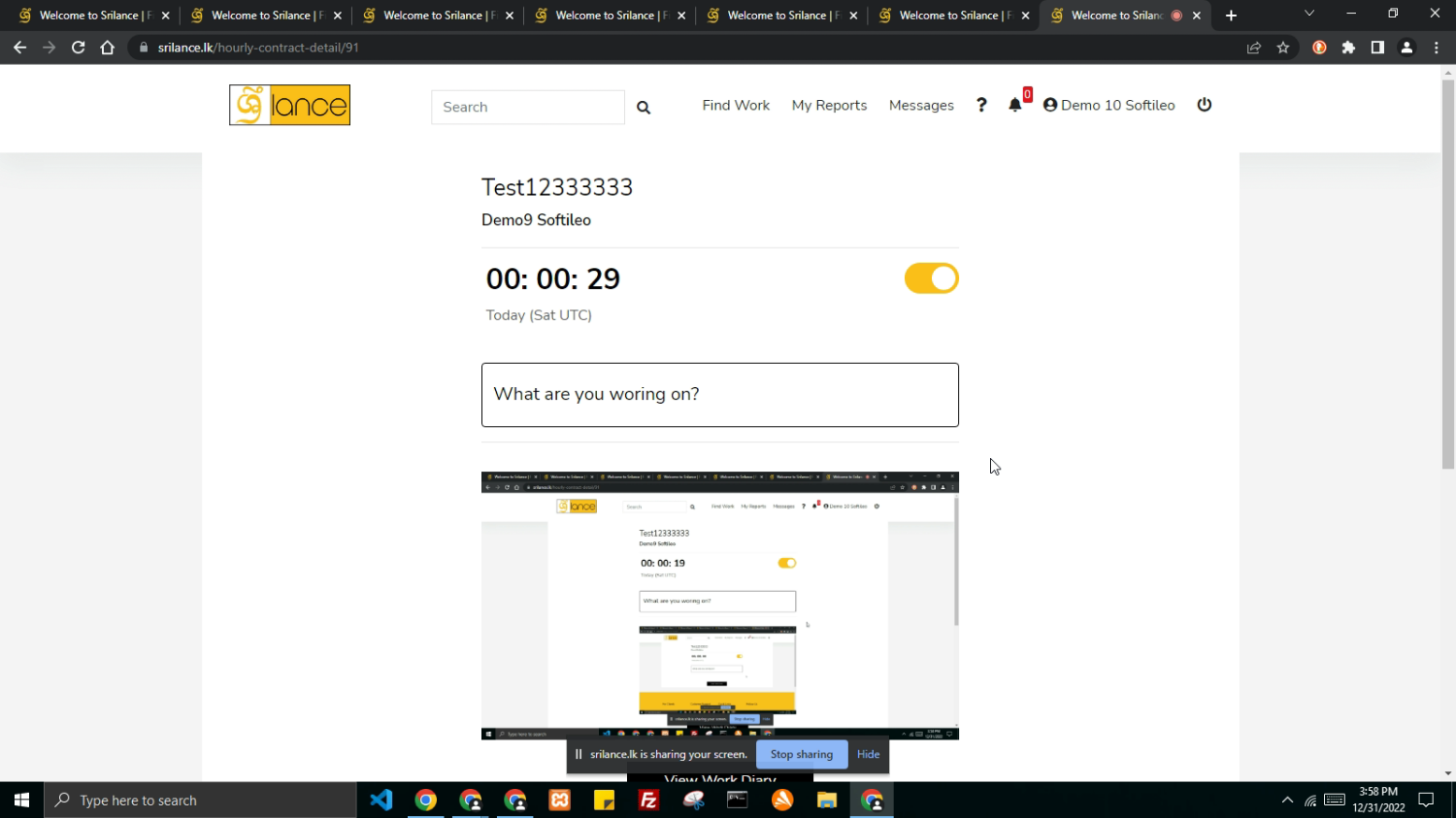
Task: Open browser extensions puzzle icon
Action: pyautogui.click(x=1348, y=48)
